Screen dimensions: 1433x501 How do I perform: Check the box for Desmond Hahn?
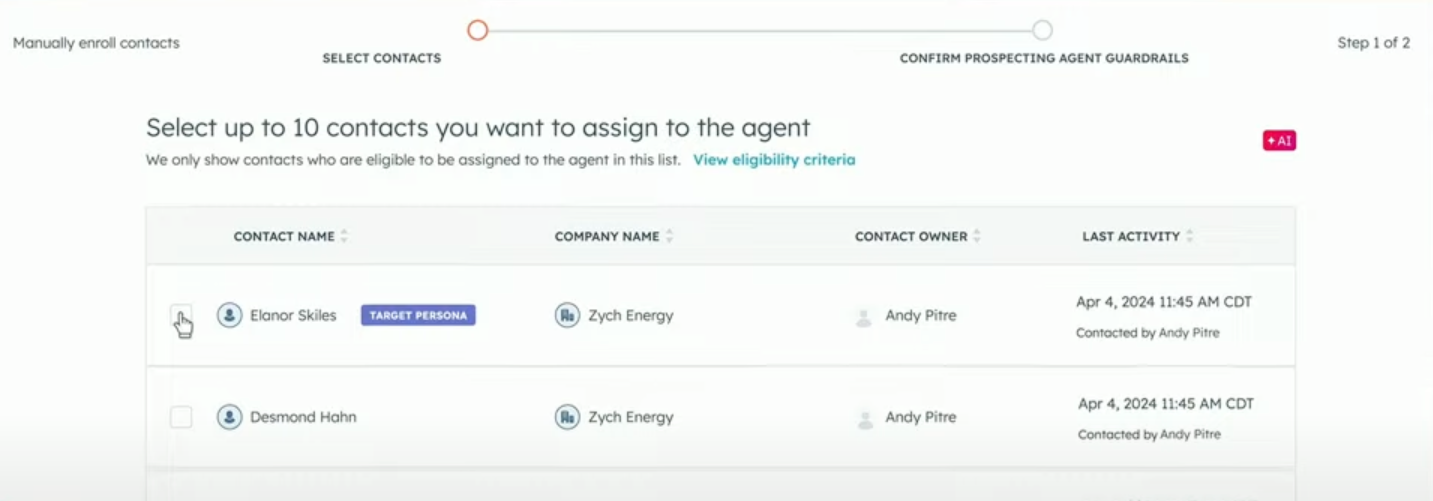[181, 417]
